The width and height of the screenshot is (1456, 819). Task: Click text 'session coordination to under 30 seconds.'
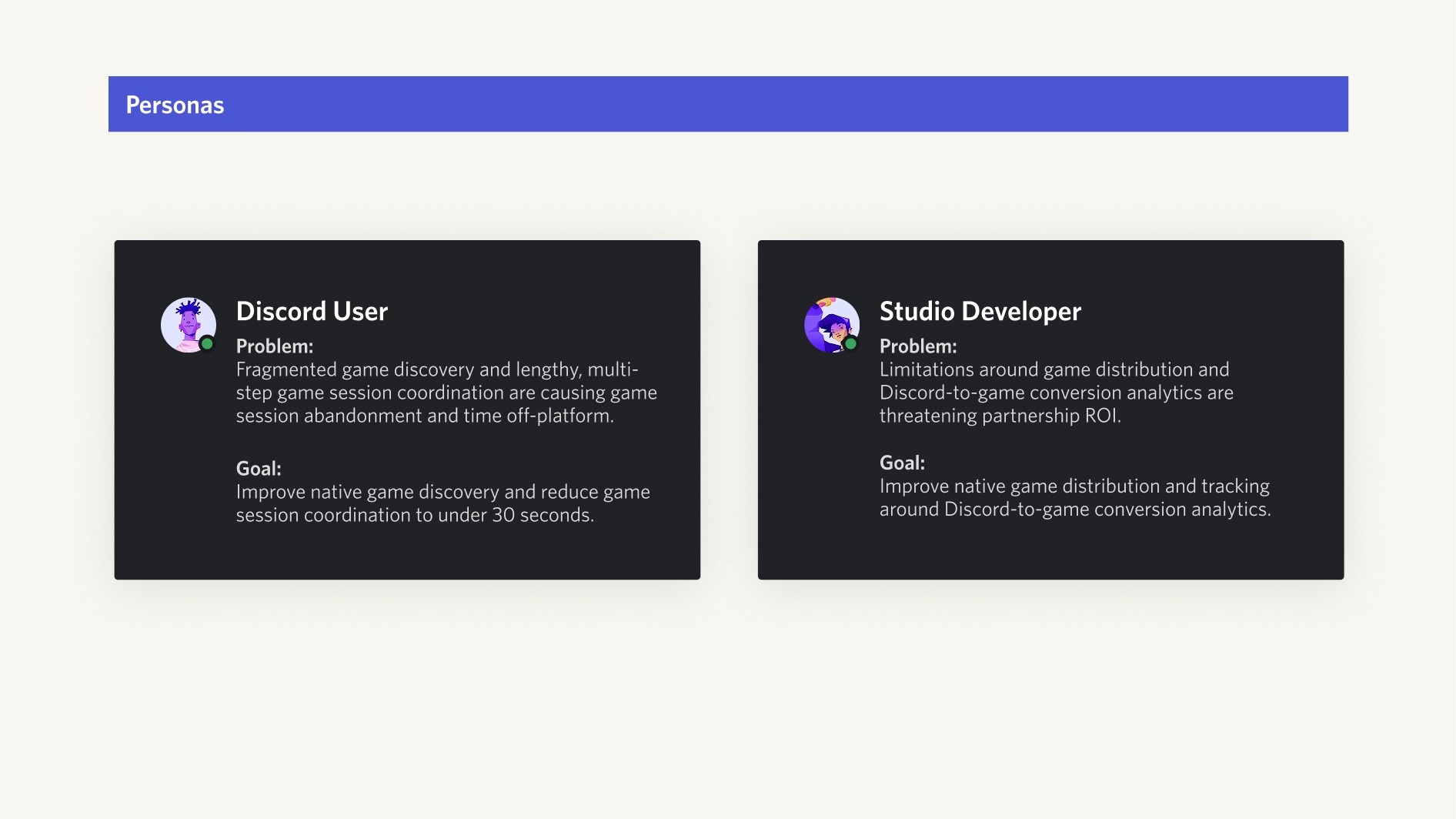point(415,515)
